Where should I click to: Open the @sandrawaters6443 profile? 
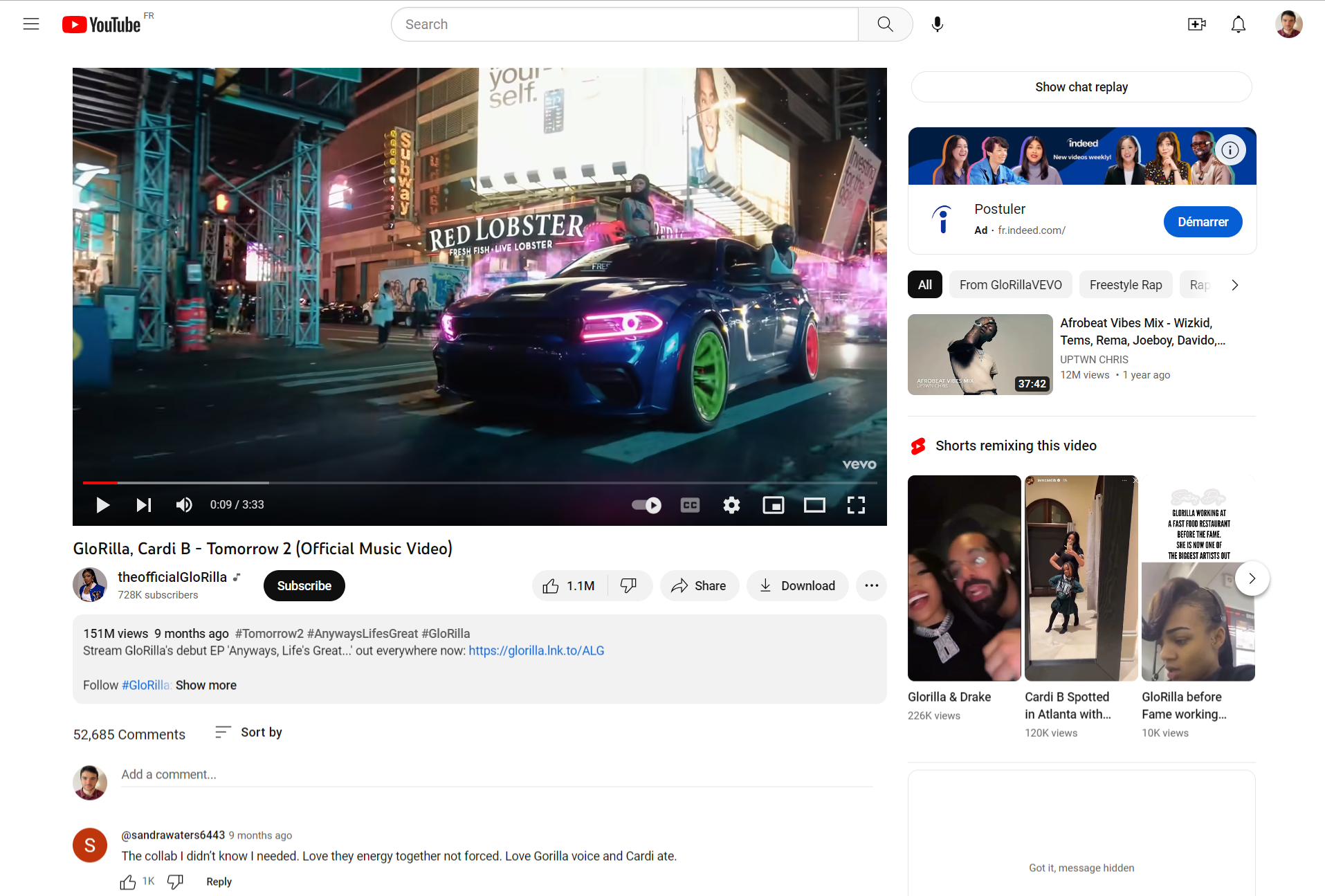(173, 835)
